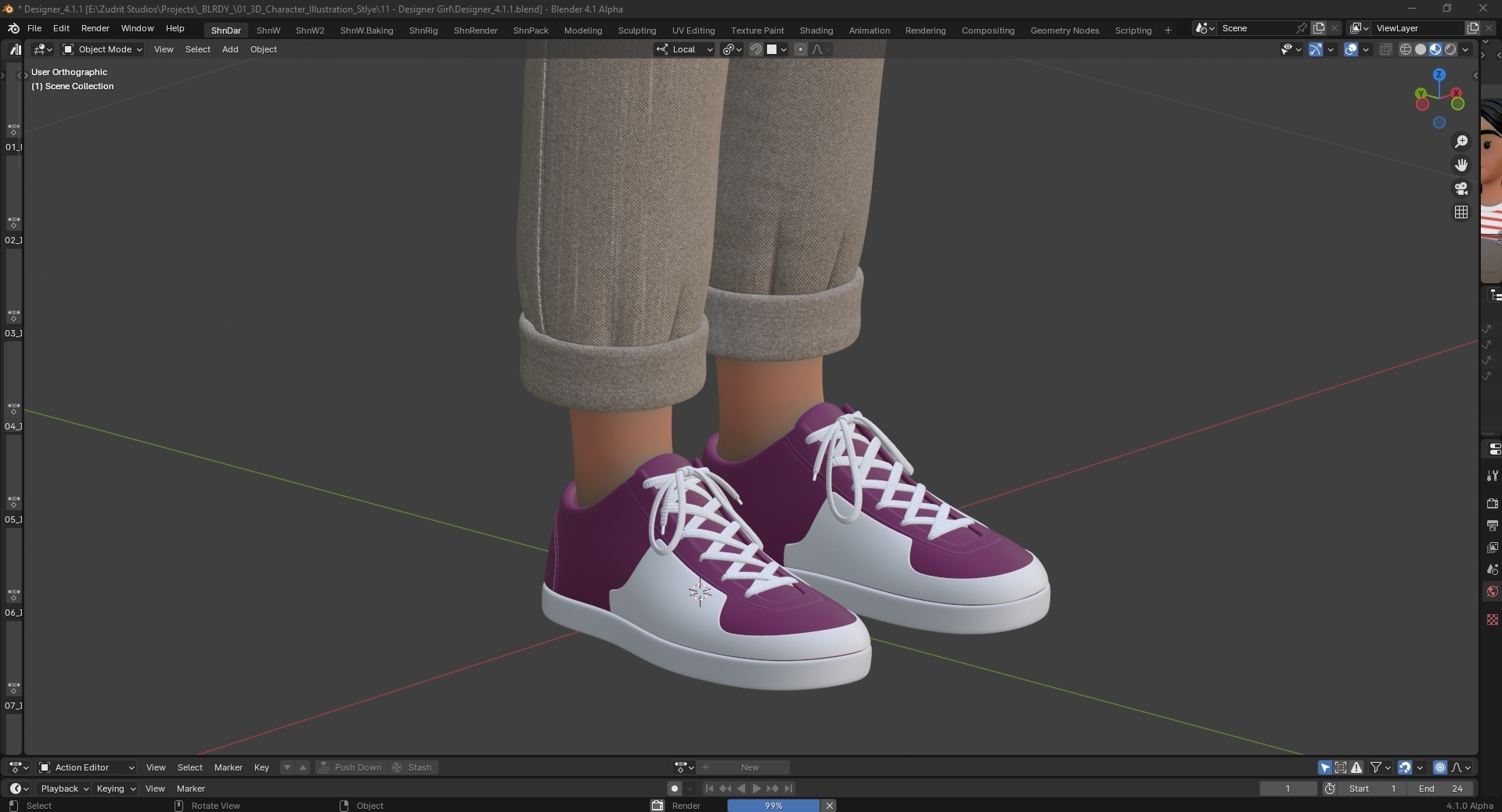Expand viewport shading options arrow
Screen dimensions: 1502x812
[1465, 49]
